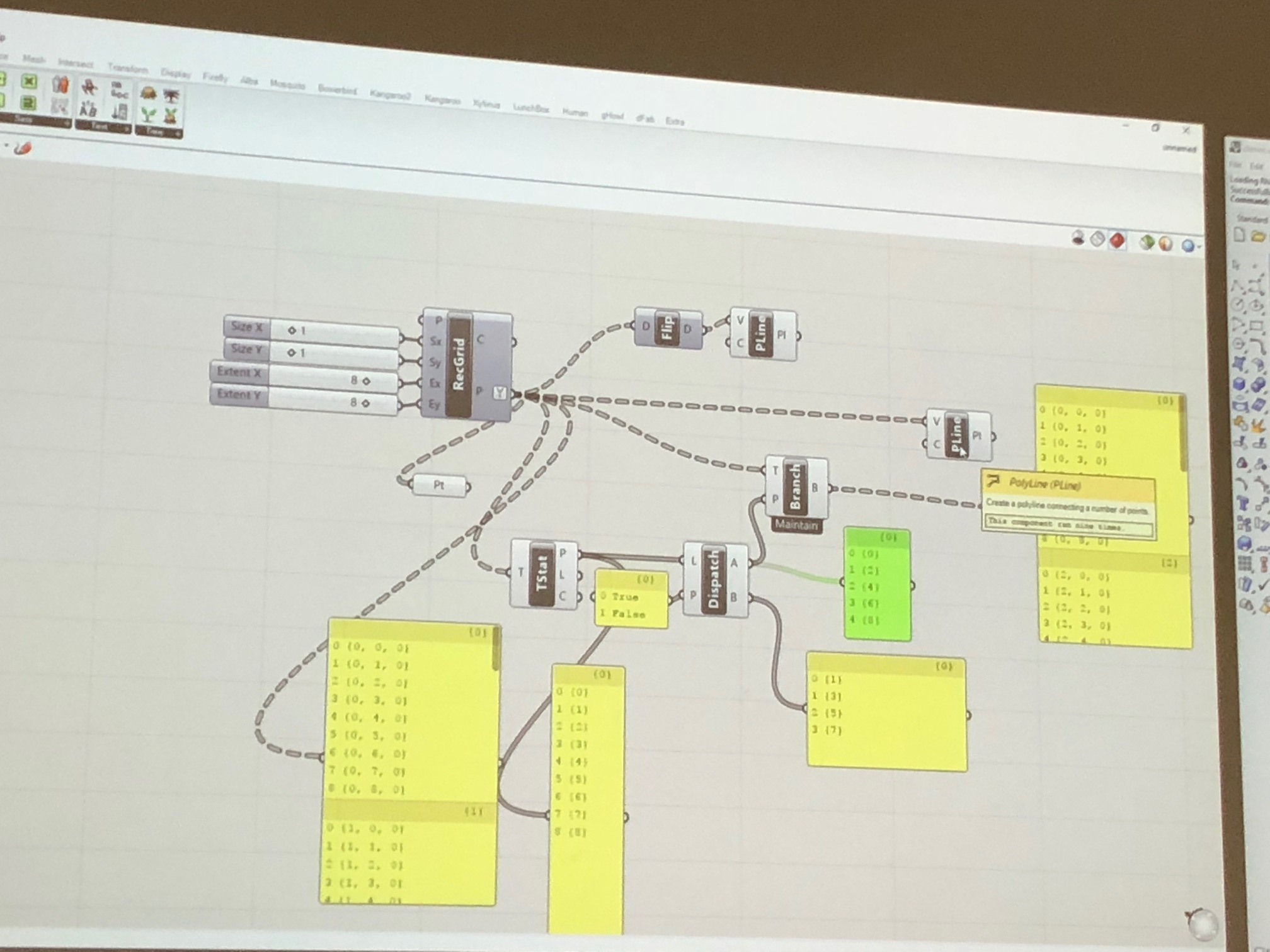Click the wireframe preview icon

point(1097,239)
